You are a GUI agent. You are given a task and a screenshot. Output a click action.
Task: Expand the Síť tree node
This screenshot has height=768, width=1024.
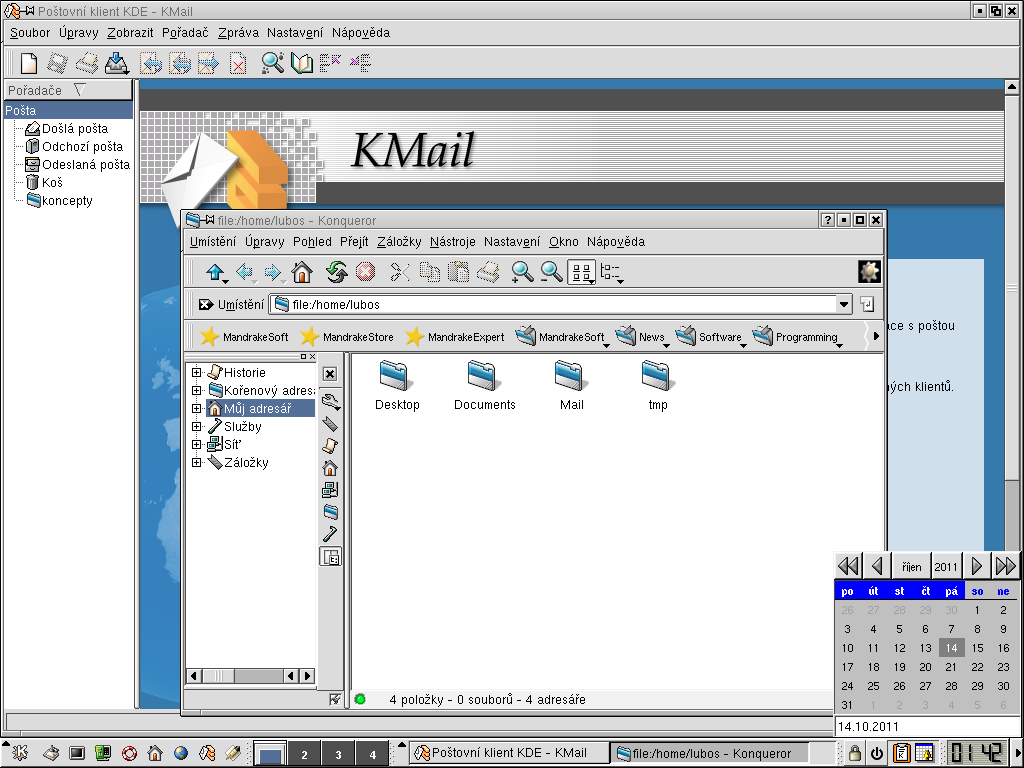pos(196,445)
